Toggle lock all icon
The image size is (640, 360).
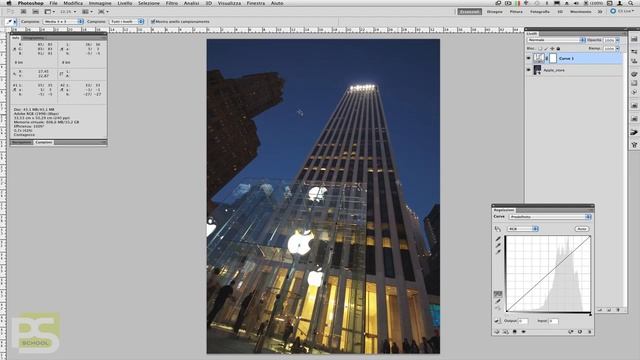pos(558,49)
